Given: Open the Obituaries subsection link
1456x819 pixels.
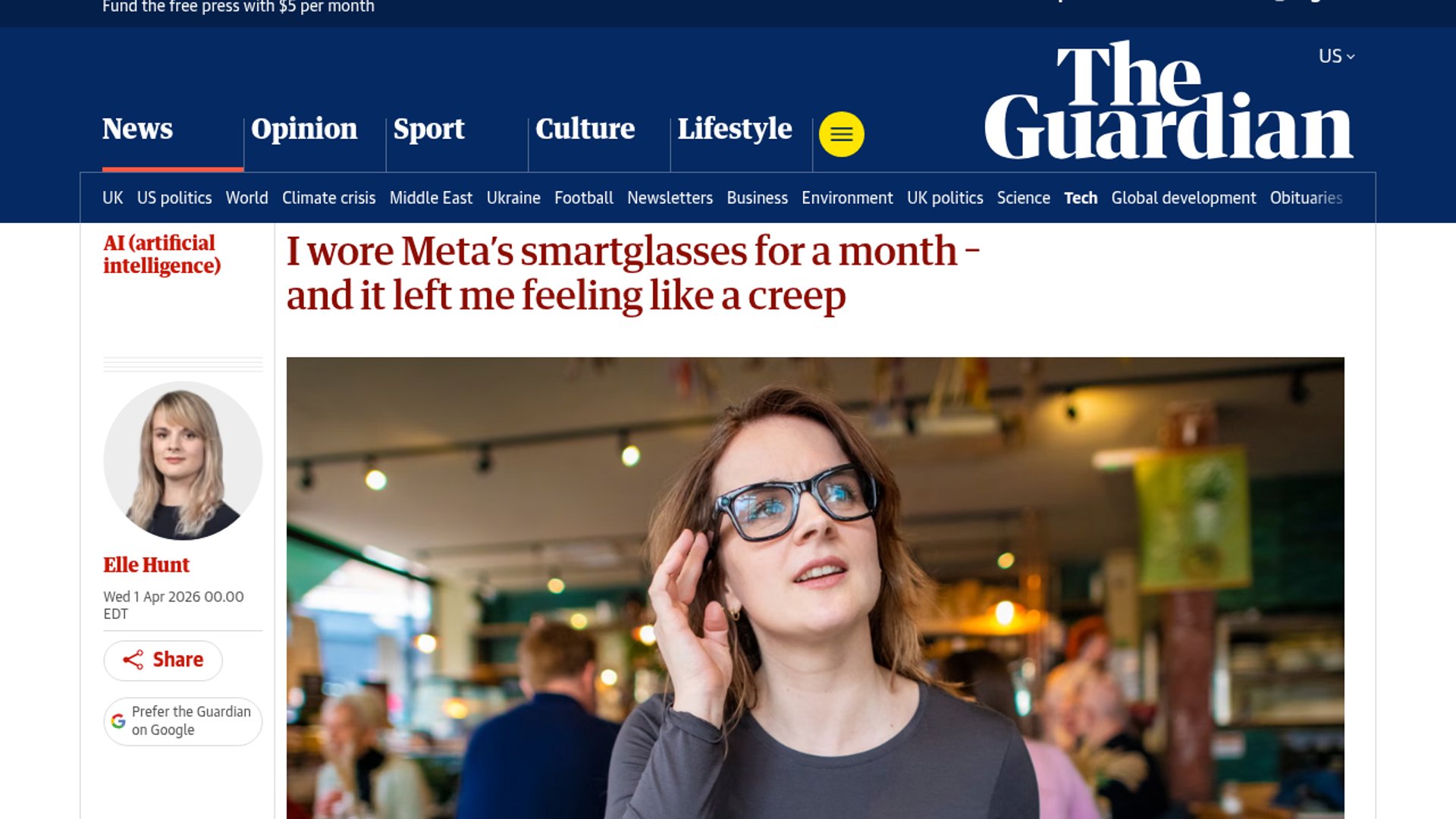Looking at the screenshot, I should point(1306,198).
